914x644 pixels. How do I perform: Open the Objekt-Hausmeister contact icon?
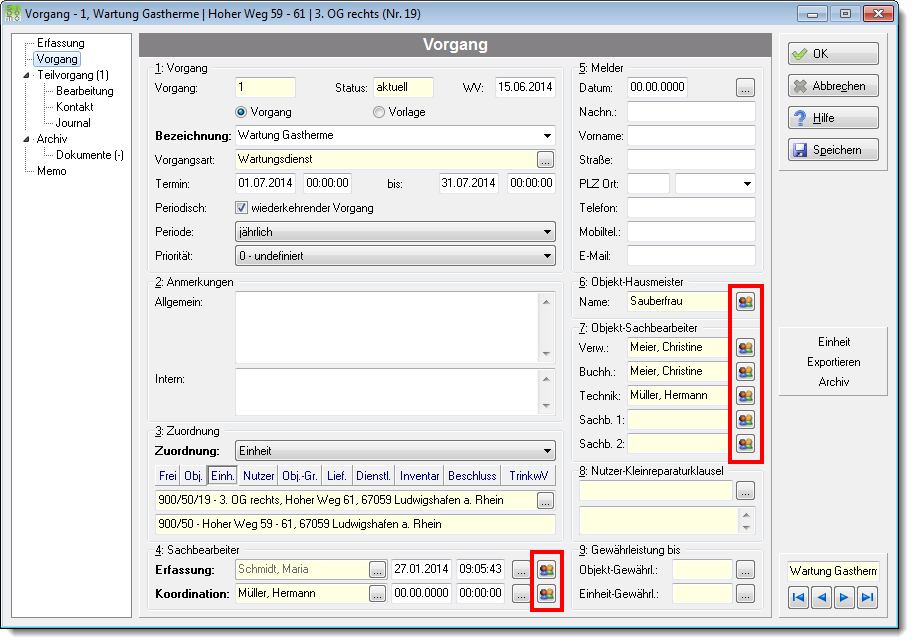pyautogui.click(x=745, y=302)
